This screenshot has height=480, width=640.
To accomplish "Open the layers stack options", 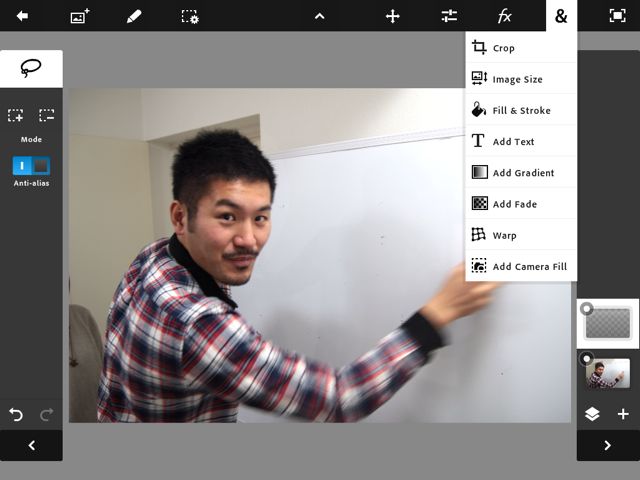I will [x=592, y=414].
